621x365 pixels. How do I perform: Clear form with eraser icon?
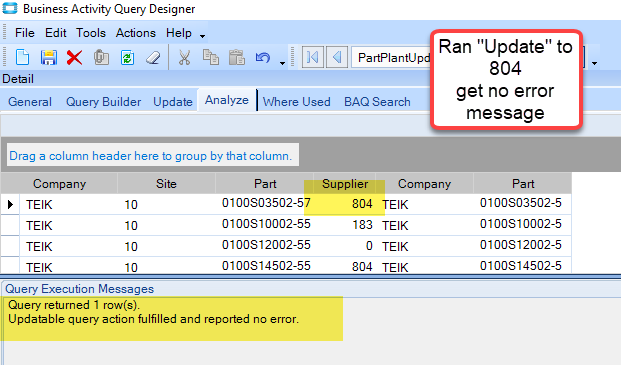point(153,58)
